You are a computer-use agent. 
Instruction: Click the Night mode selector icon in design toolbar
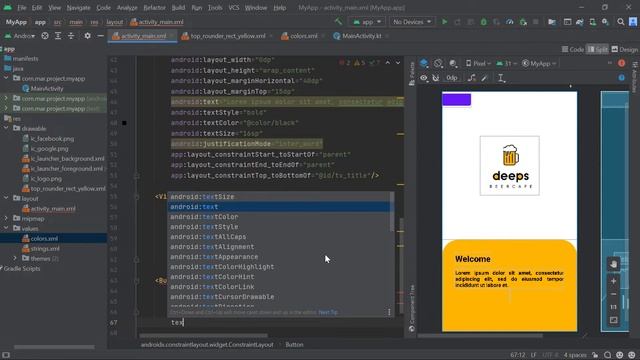point(453,63)
